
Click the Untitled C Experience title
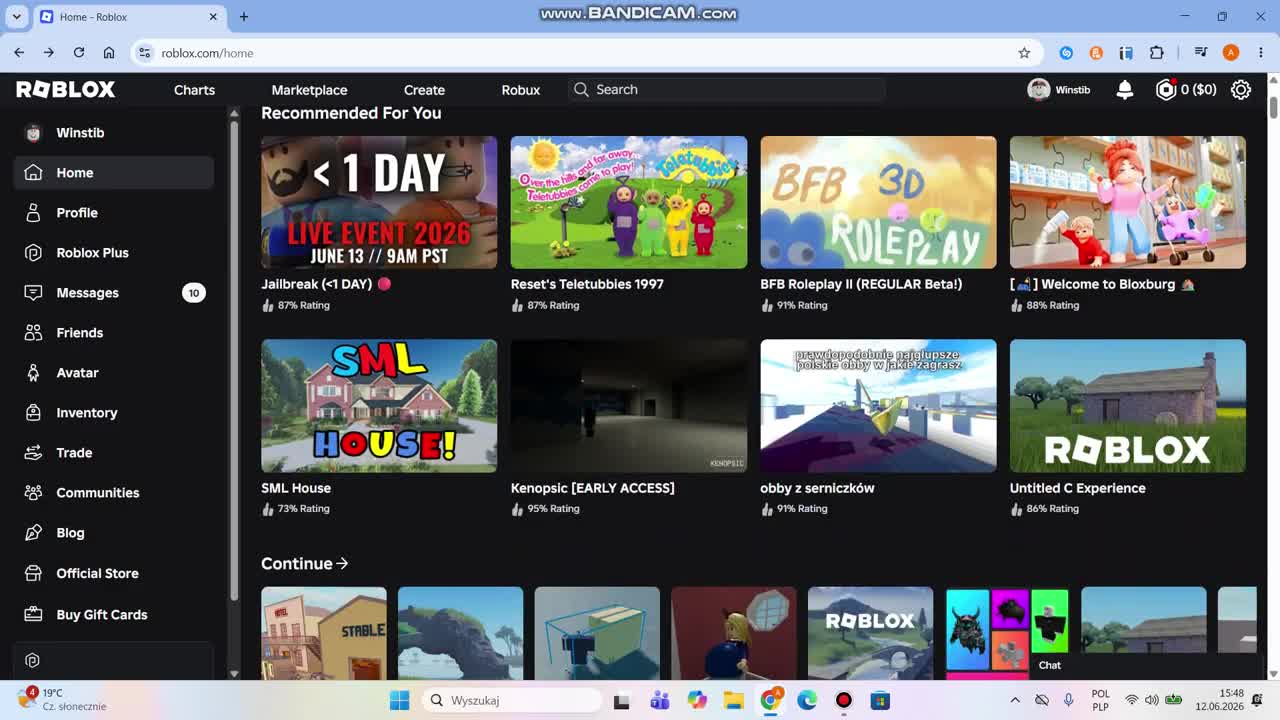click(1078, 488)
